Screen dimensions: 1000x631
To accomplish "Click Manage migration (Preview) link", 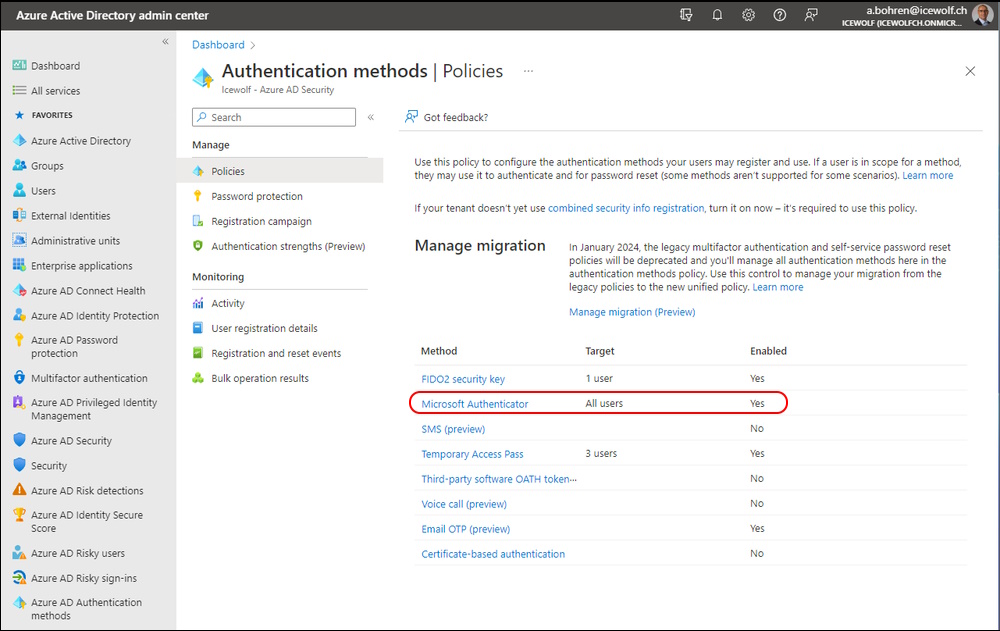I will (632, 312).
